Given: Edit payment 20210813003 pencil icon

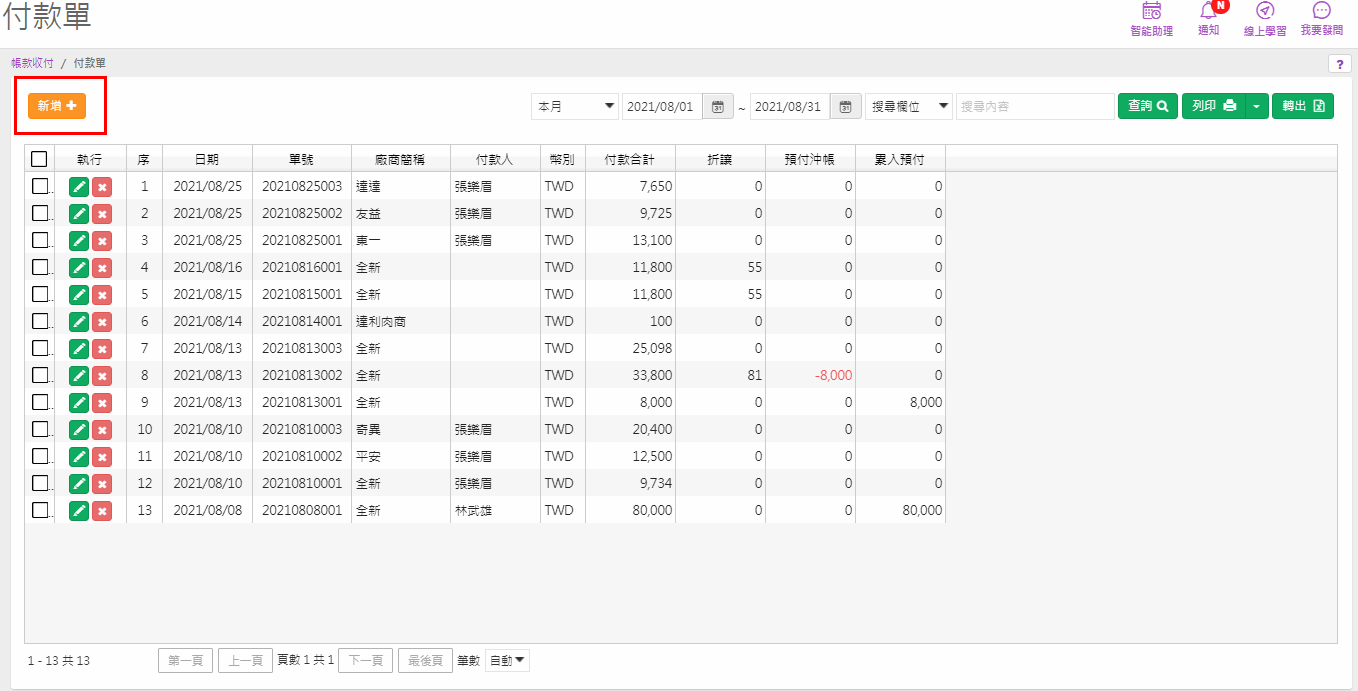Looking at the screenshot, I should pyautogui.click(x=79, y=349).
